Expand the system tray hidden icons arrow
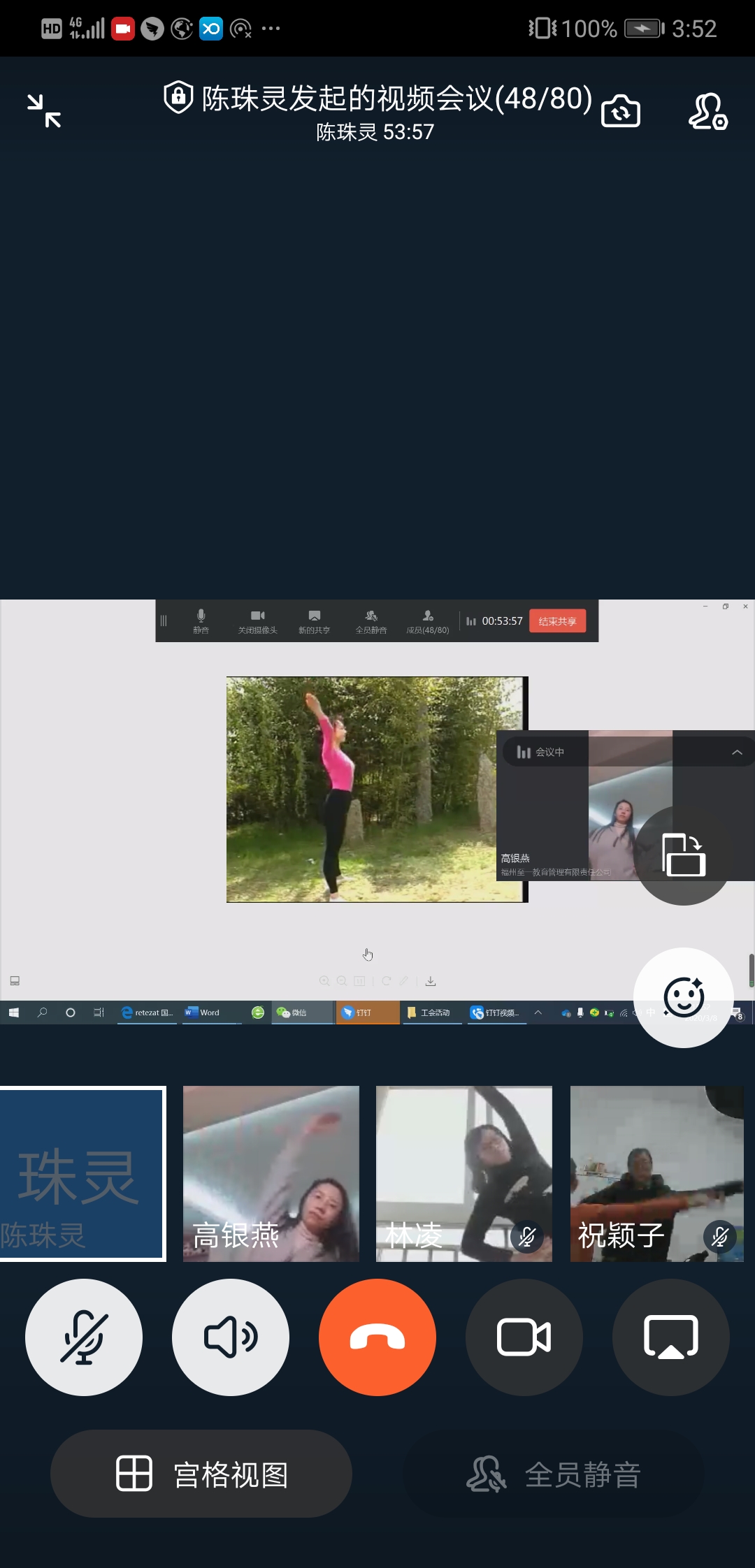Screen dimensions: 755x1568 coord(538,1012)
